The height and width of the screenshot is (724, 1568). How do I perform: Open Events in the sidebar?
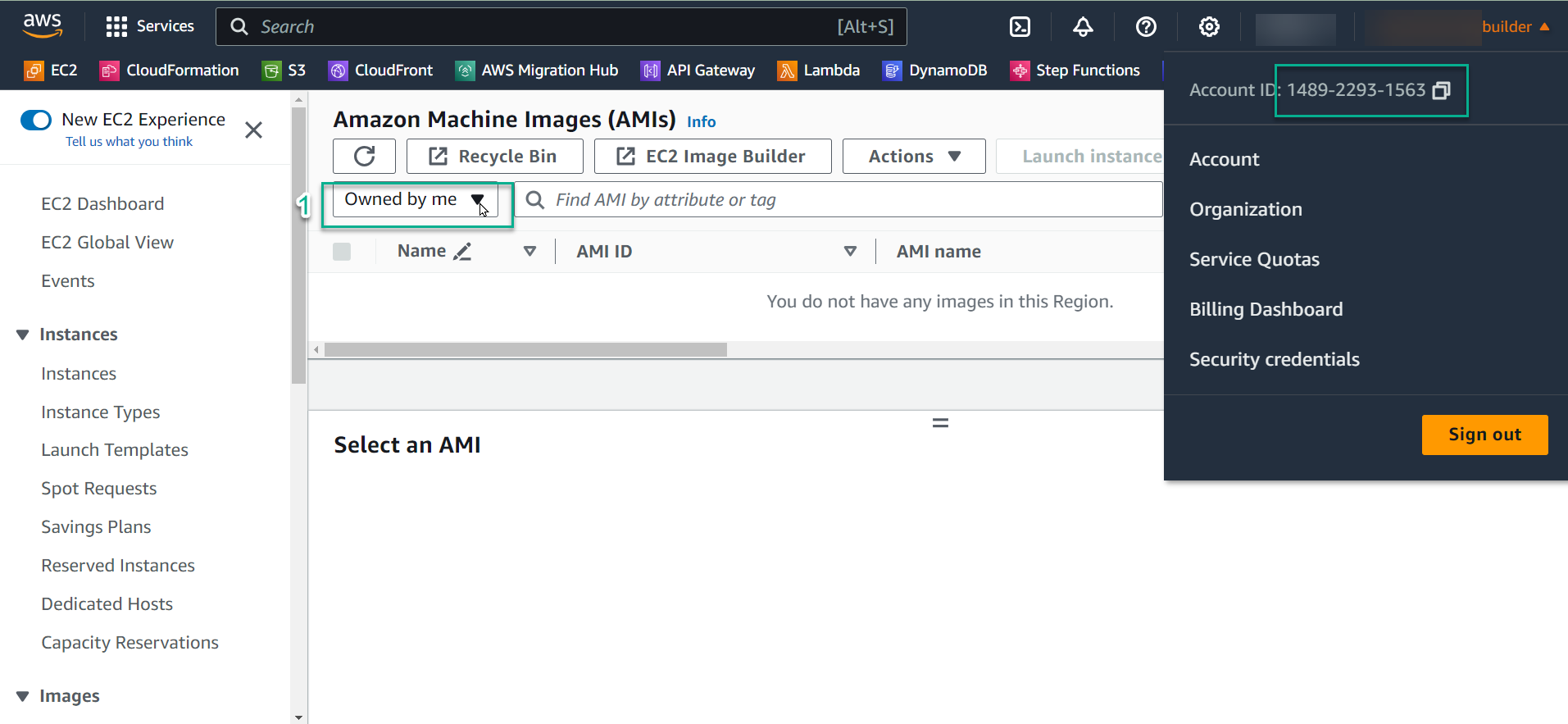point(68,281)
